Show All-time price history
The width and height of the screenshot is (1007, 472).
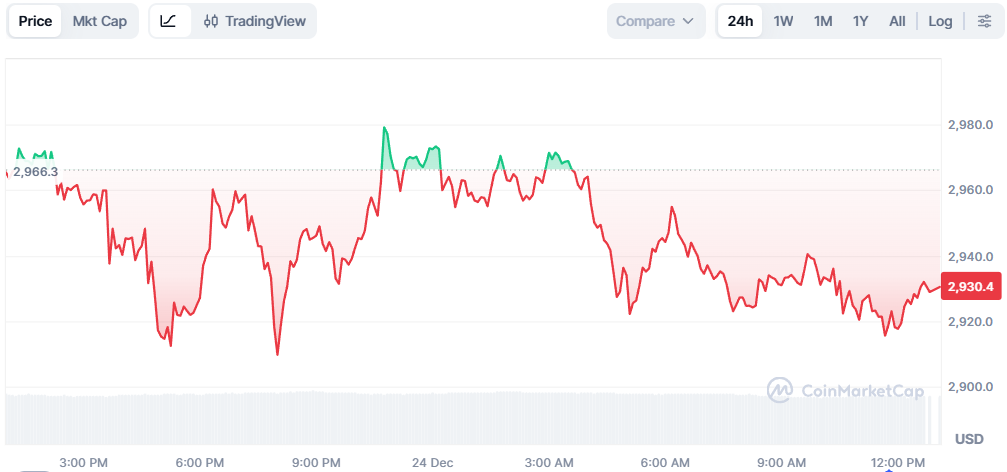pos(897,21)
